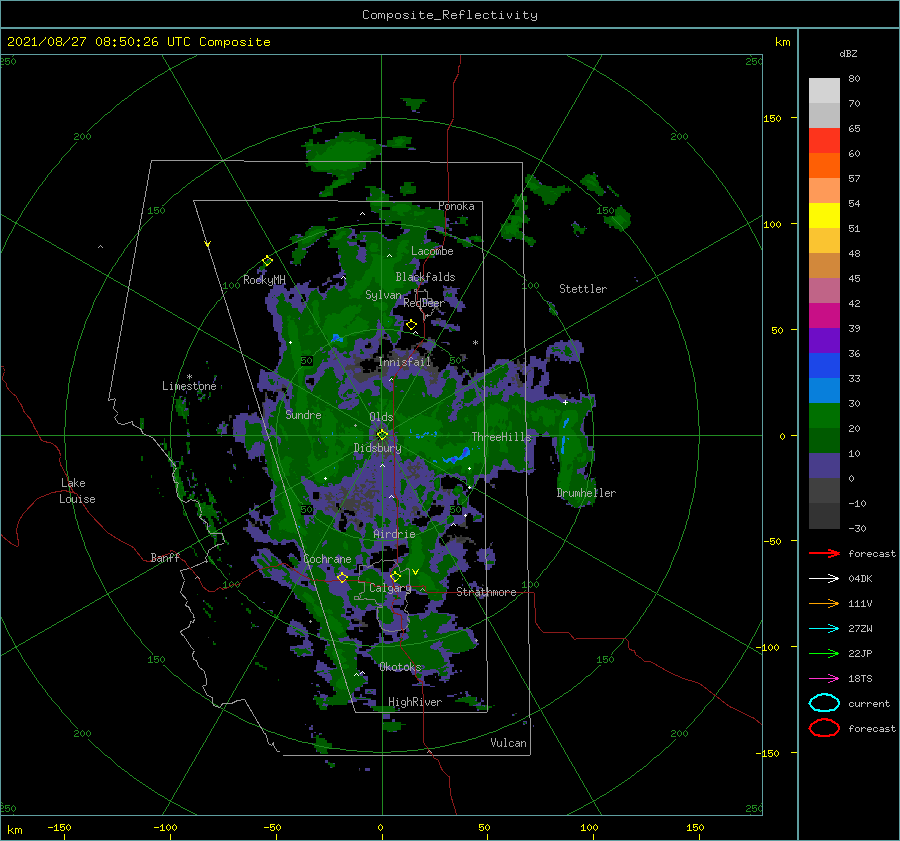Screen dimensions: 900x841
Task: Click the 'current' legend text
Action: point(869,703)
